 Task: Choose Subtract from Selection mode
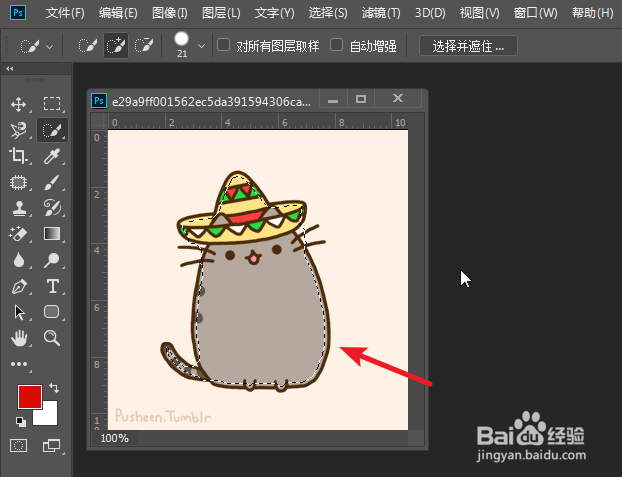tap(144, 46)
